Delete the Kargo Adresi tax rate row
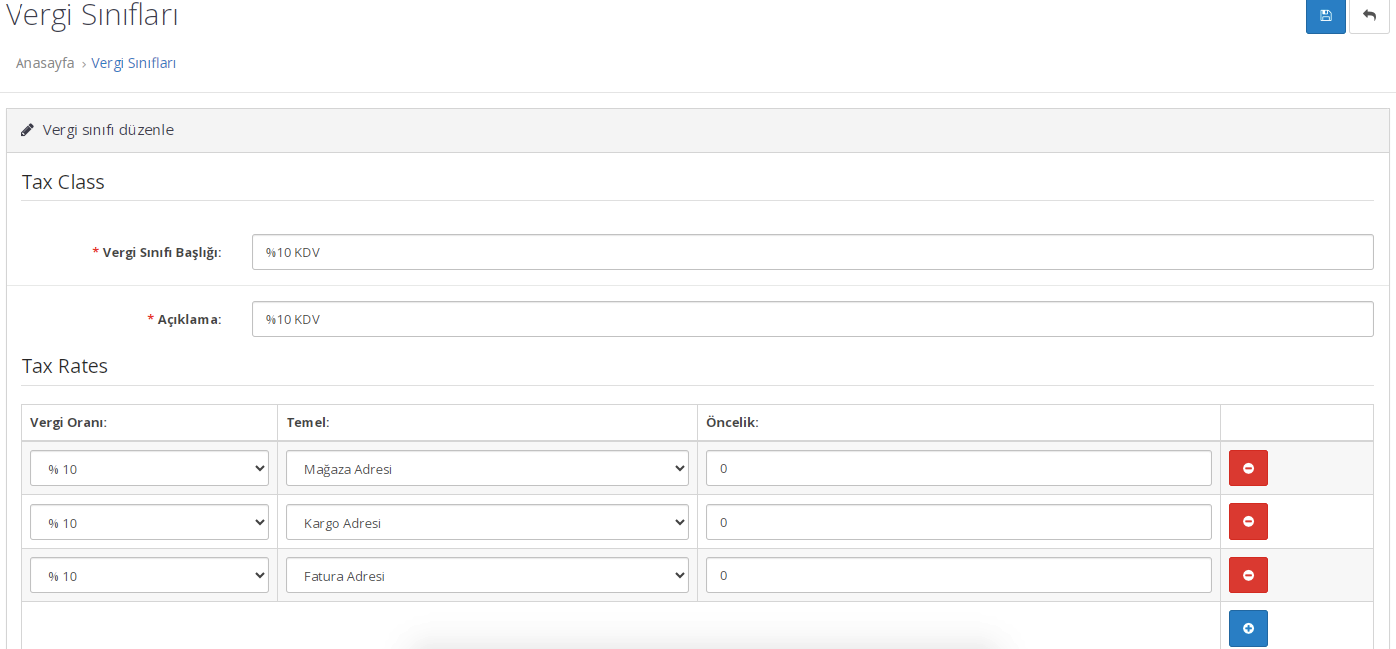The image size is (1396, 649). [x=1248, y=521]
